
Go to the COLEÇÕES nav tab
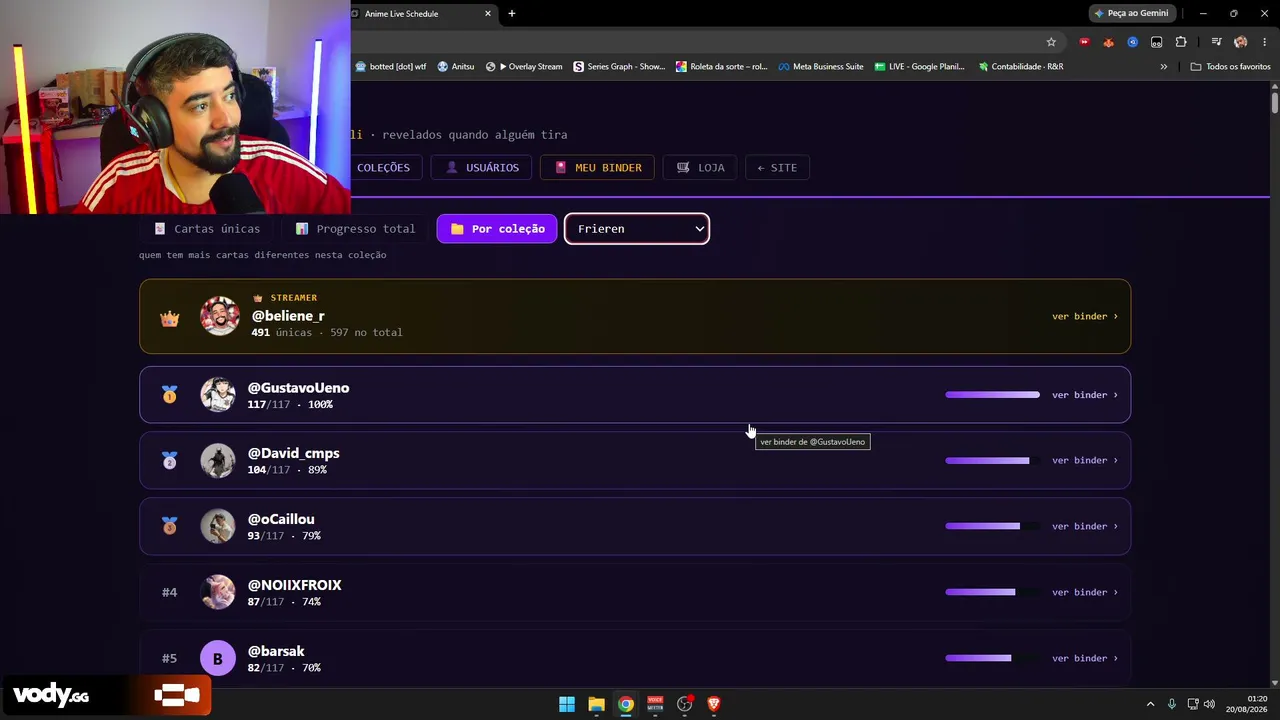(384, 168)
